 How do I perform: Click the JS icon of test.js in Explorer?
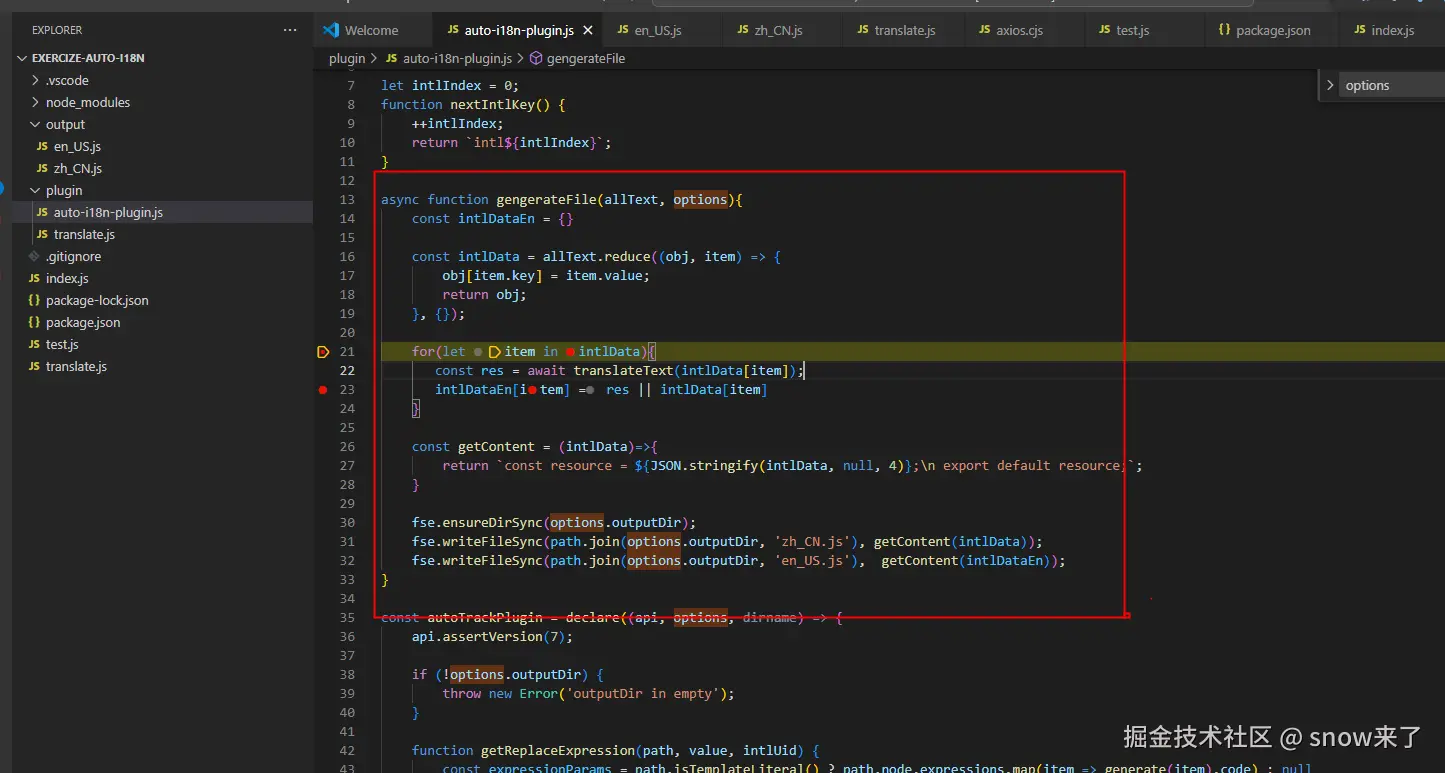(34, 345)
